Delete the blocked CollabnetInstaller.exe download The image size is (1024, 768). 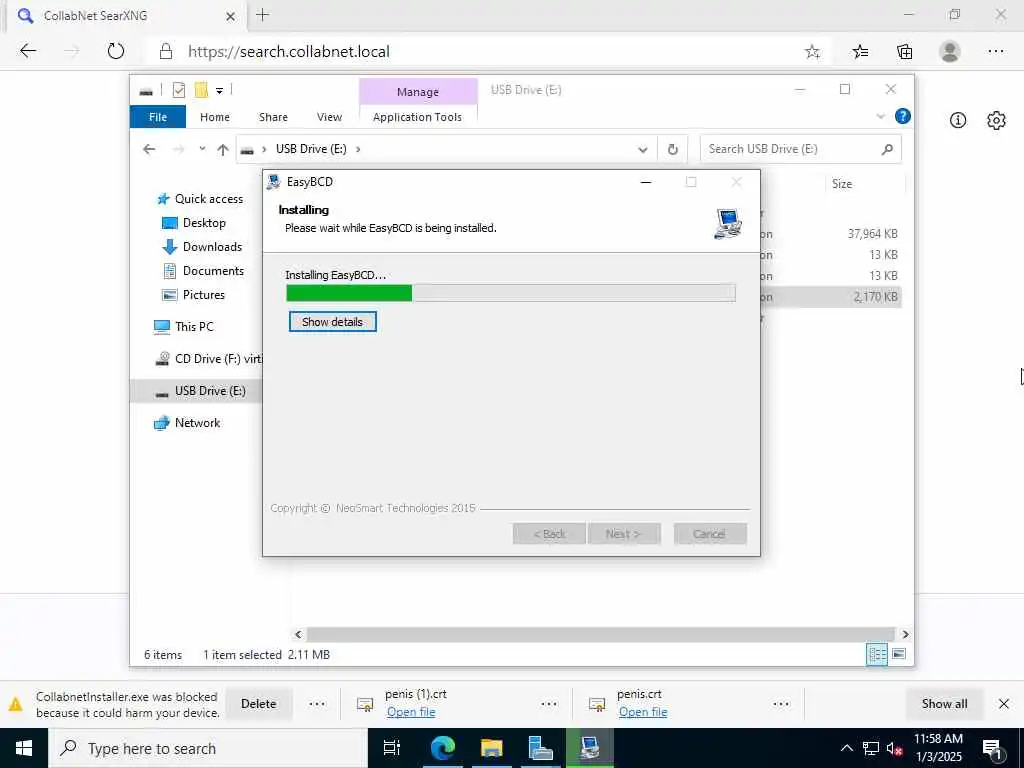[x=259, y=704]
